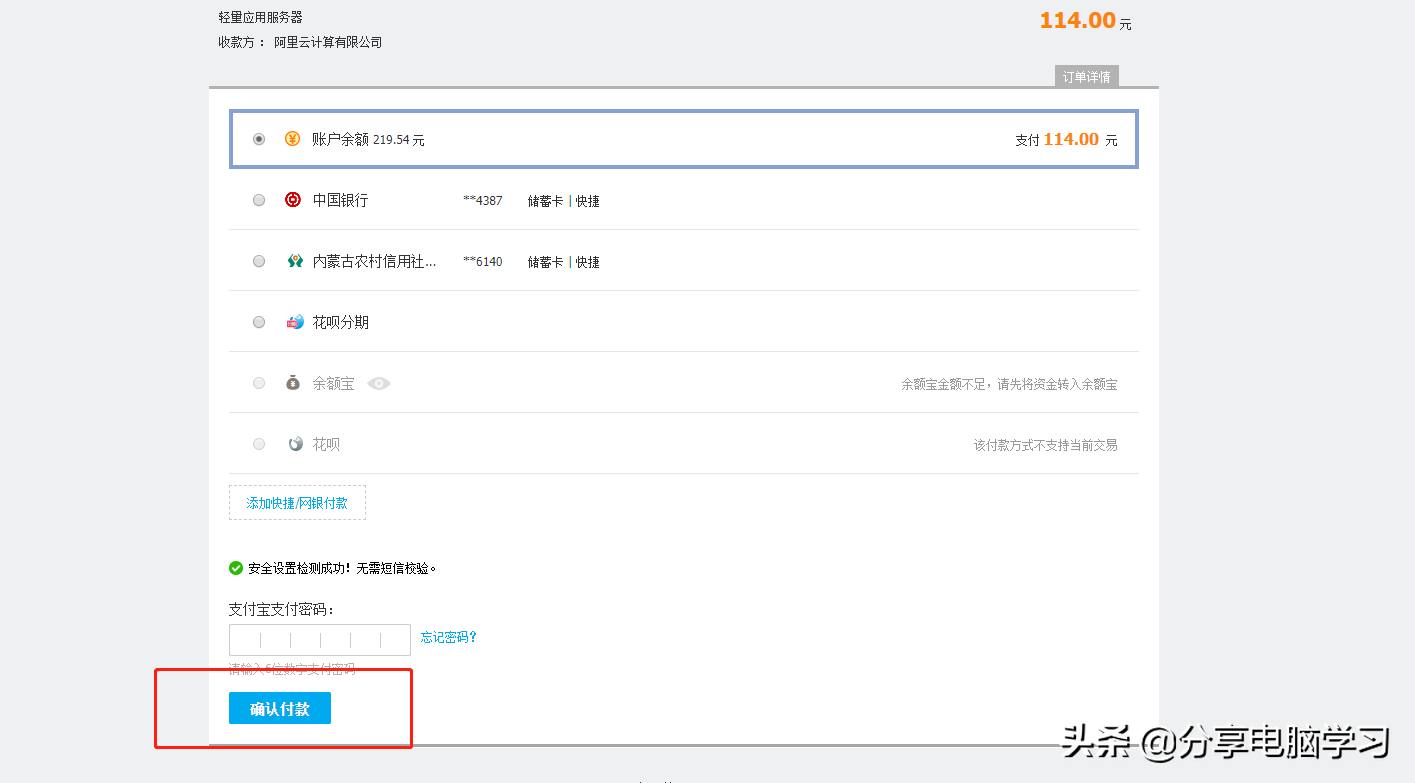
Task: Click the 储蓄卡 label in the 中国银行 row
Action: 545,201
